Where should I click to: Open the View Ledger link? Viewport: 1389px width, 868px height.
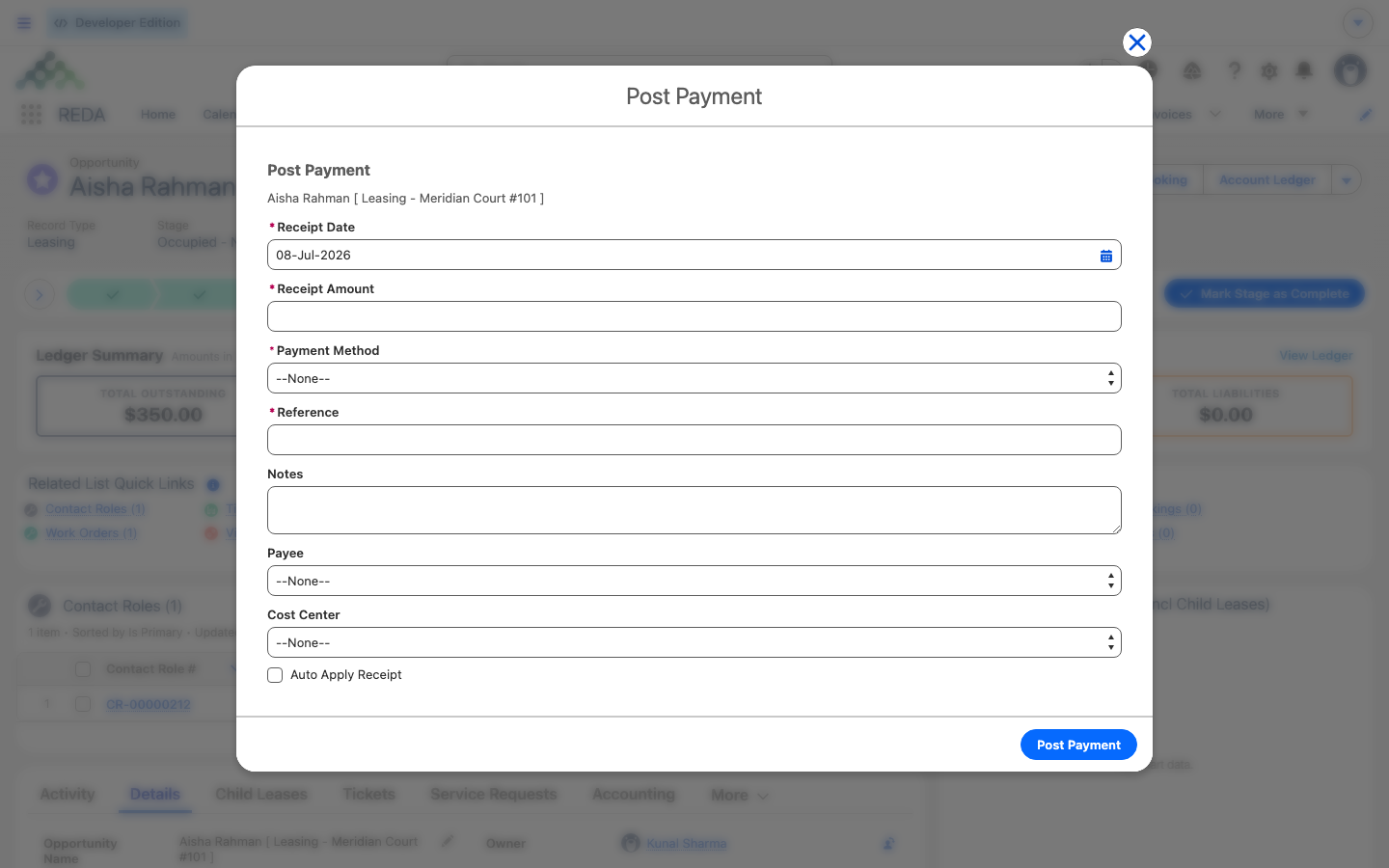tap(1316, 356)
